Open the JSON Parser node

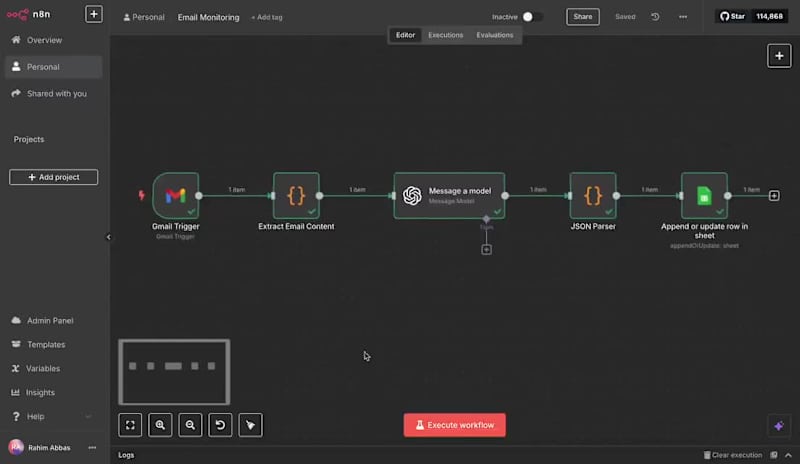593,196
